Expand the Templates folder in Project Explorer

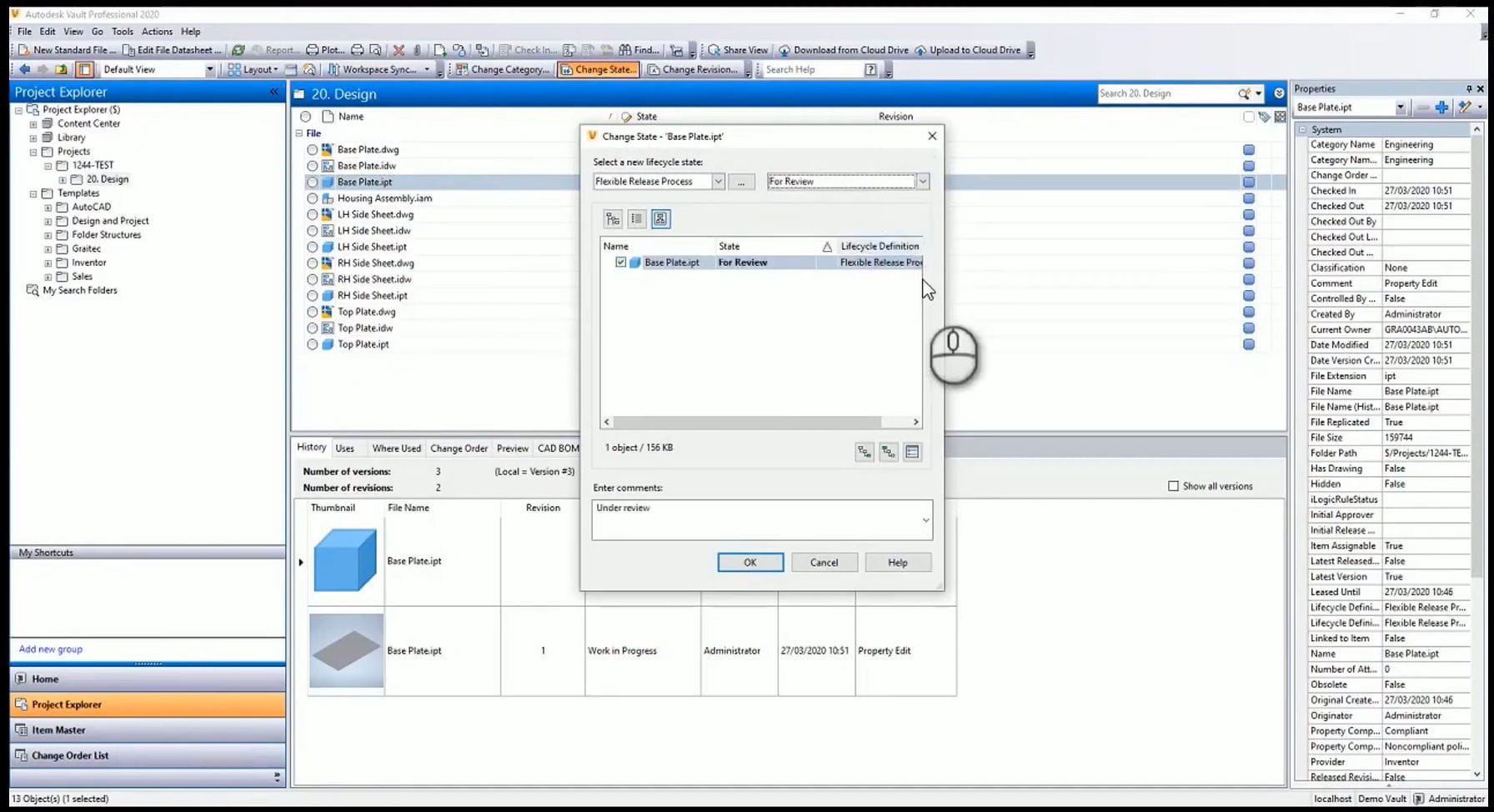32,193
